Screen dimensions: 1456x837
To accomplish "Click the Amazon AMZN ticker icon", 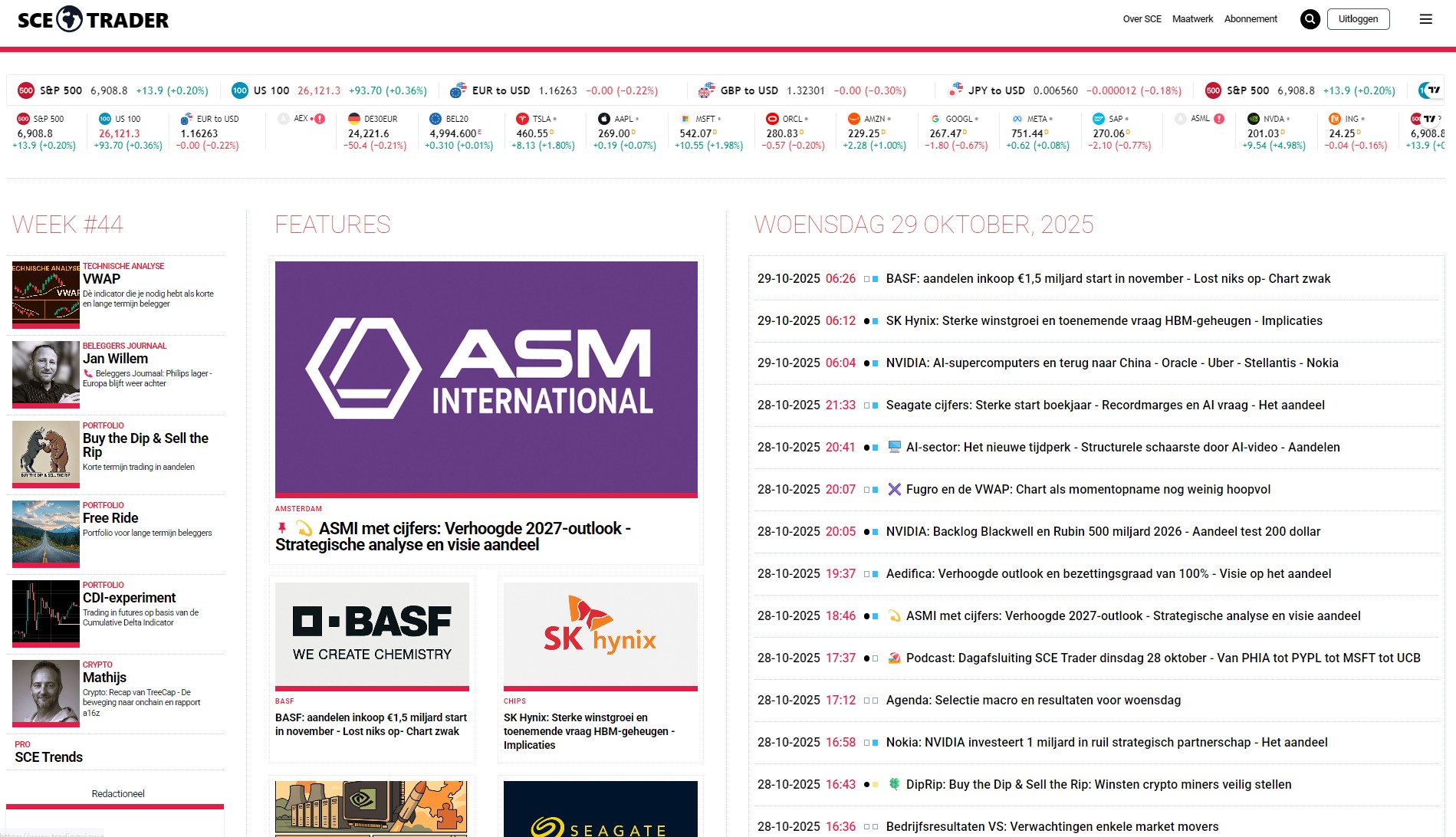I will (x=853, y=119).
